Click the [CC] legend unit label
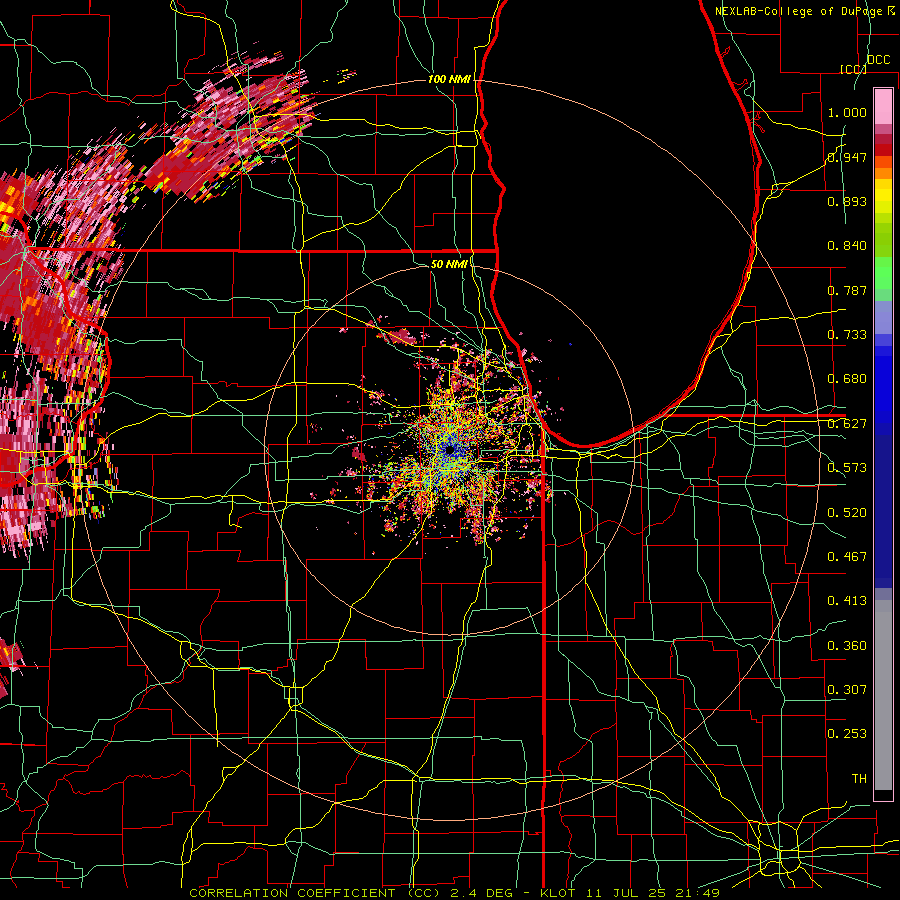 point(853,69)
